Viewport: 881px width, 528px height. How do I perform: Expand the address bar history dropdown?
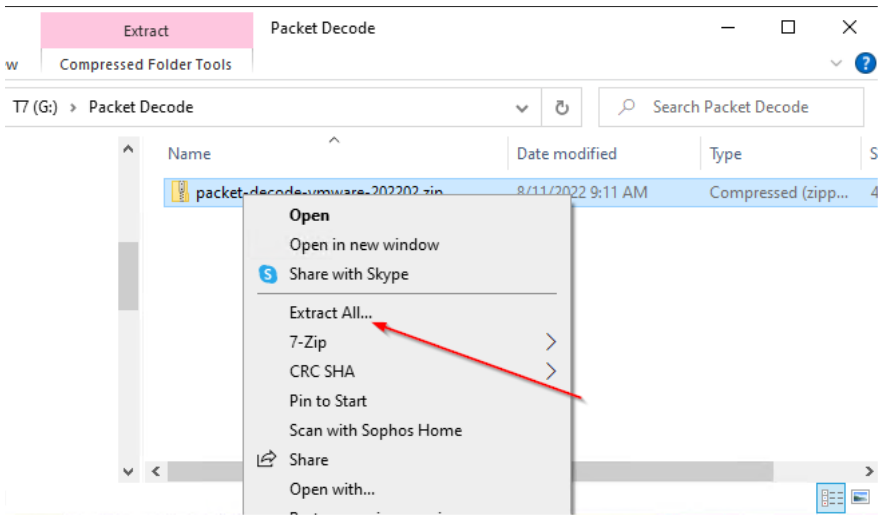522,107
